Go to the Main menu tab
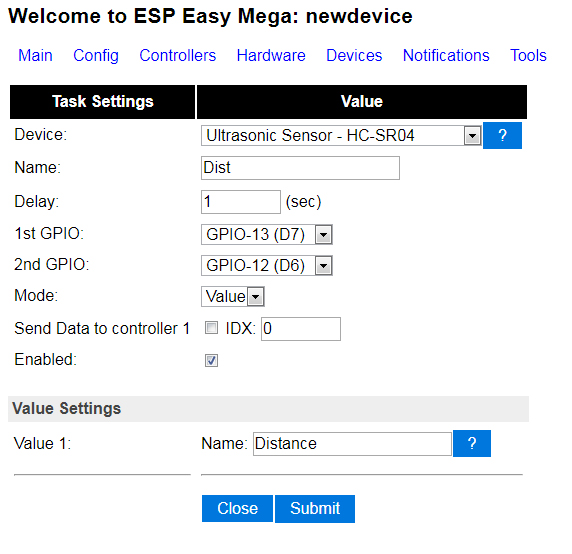 [35, 55]
